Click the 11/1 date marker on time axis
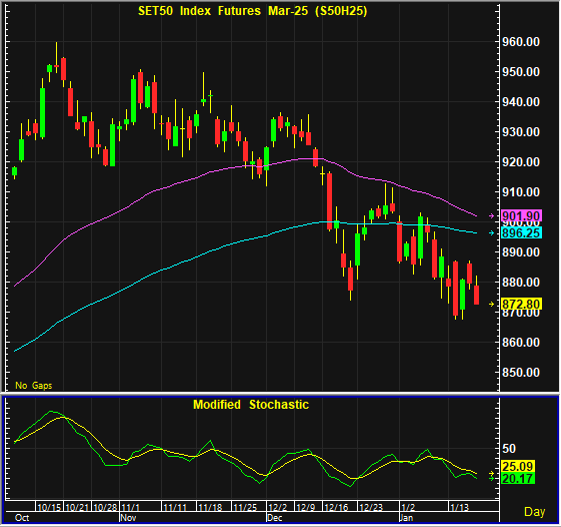The height and width of the screenshot is (527, 561). tap(131, 507)
